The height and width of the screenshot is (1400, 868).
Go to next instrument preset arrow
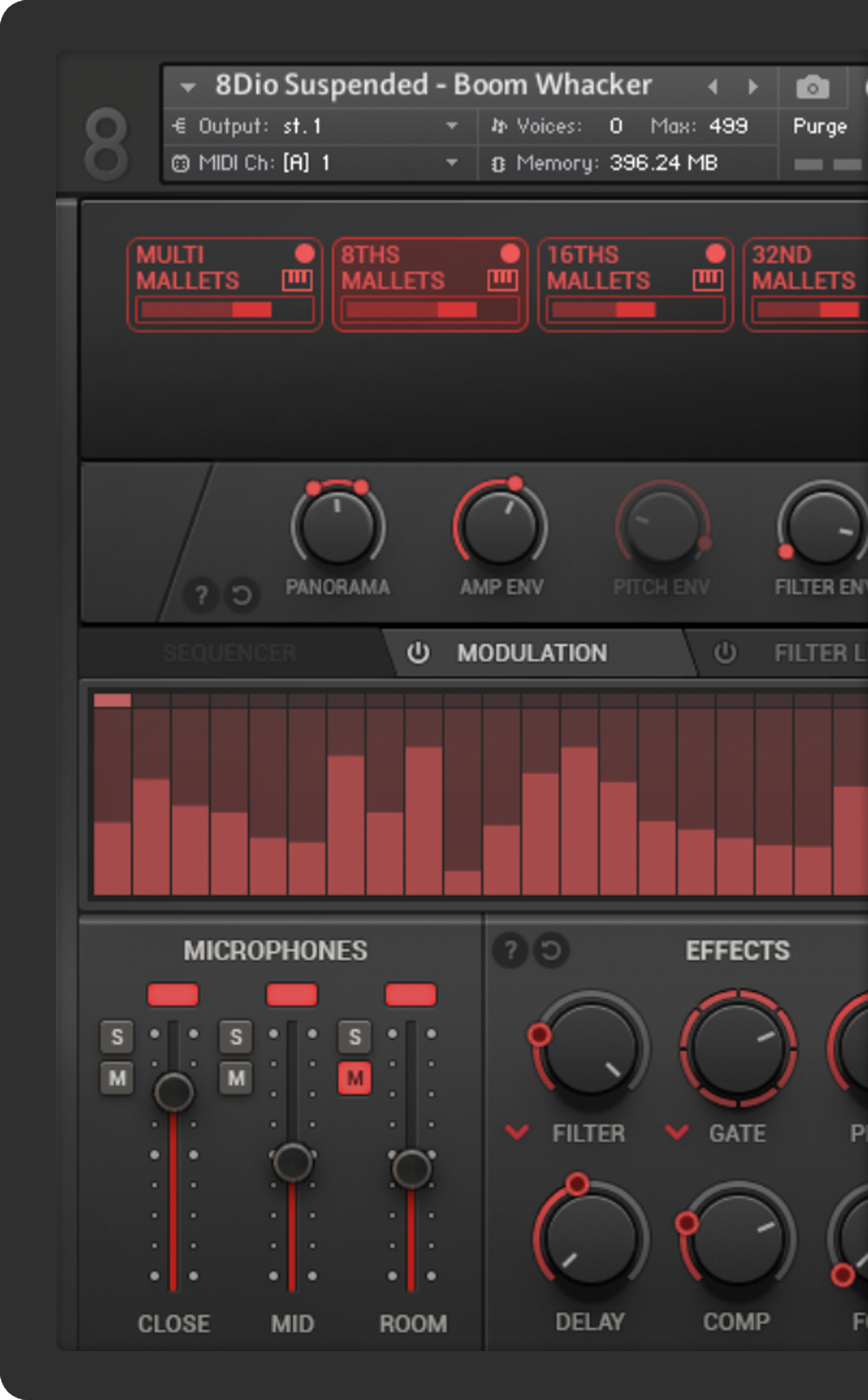coord(753,87)
